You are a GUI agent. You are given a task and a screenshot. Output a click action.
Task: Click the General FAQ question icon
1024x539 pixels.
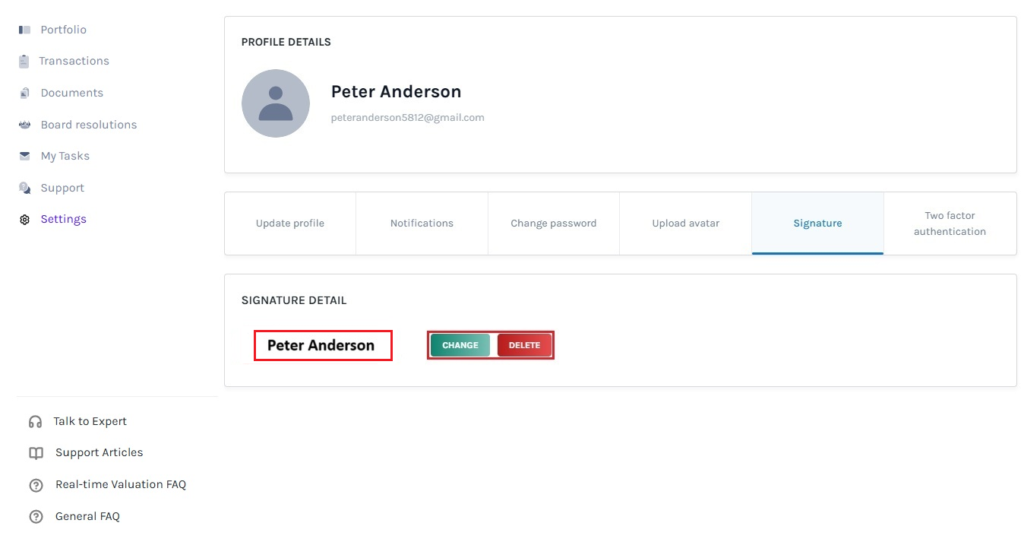click(36, 517)
